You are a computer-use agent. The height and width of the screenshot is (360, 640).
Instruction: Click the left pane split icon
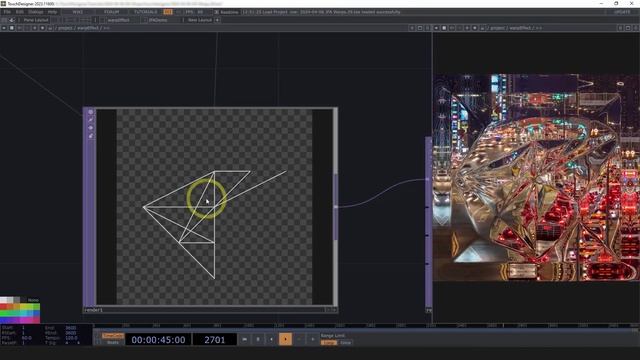pyautogui.click(x=412, y=28)
